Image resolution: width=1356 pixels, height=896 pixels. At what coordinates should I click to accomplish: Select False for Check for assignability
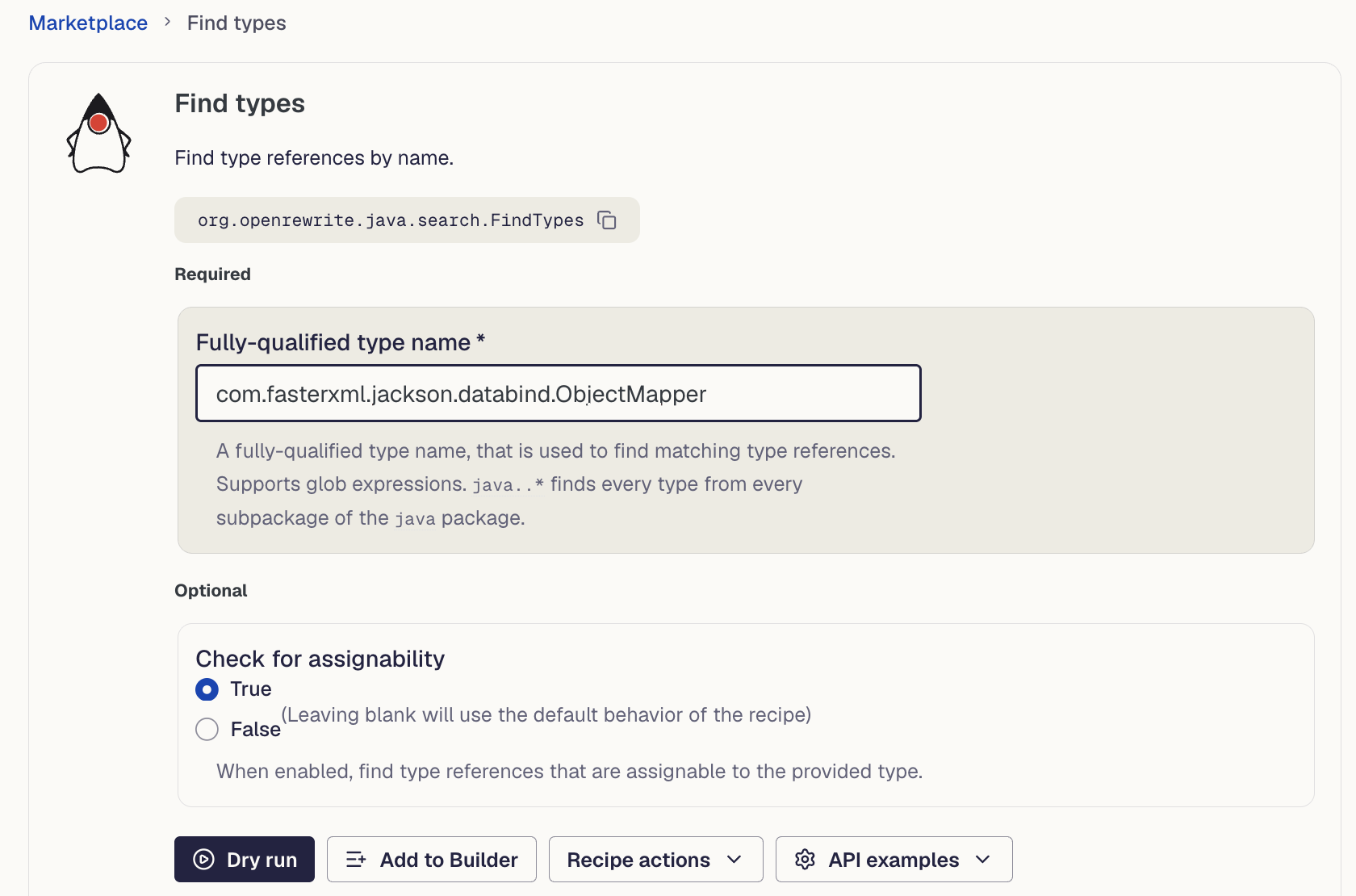pyautogui.click(x=207, y=730)
